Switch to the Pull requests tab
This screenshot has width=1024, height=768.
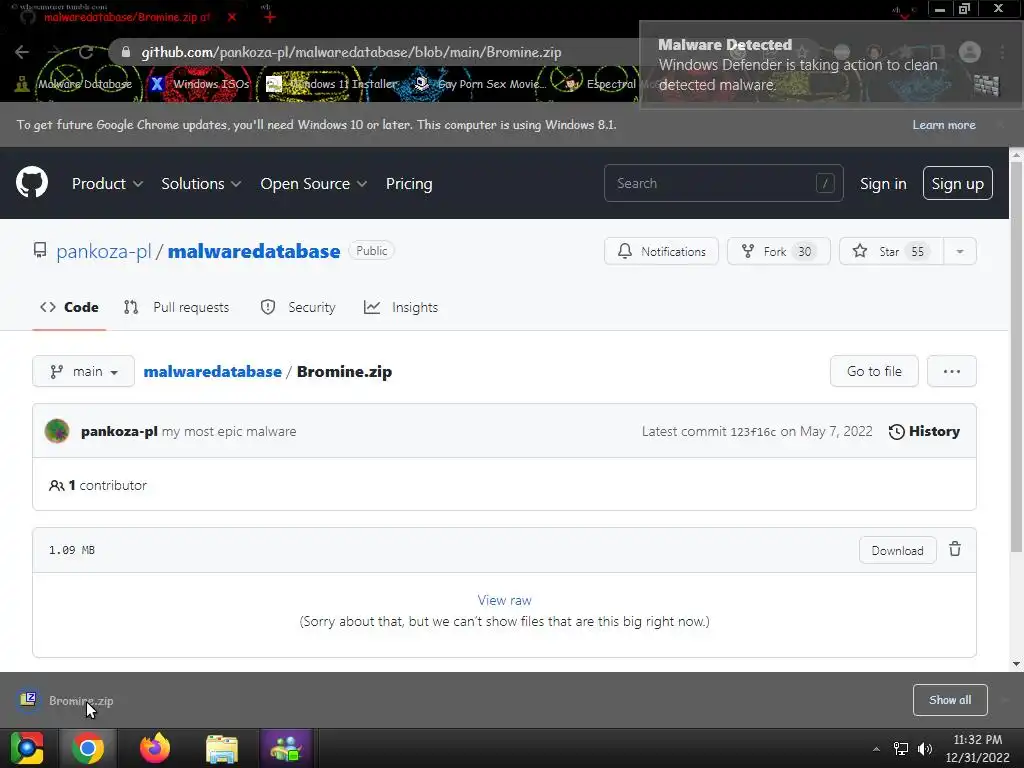pyautogui.click(x=176, y=307)
